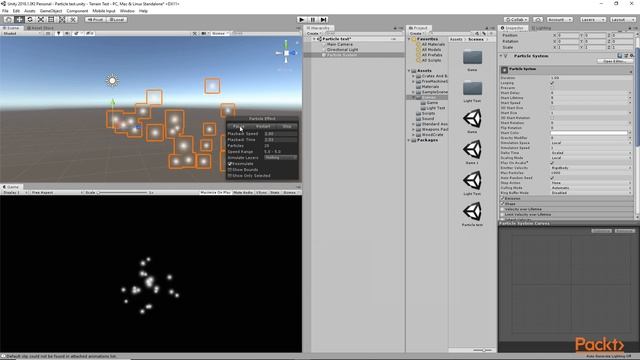Click the Play button
Image resolution: width=640 pixels, height=360 pixels.
pyautogui.click(x=302, y=20)
